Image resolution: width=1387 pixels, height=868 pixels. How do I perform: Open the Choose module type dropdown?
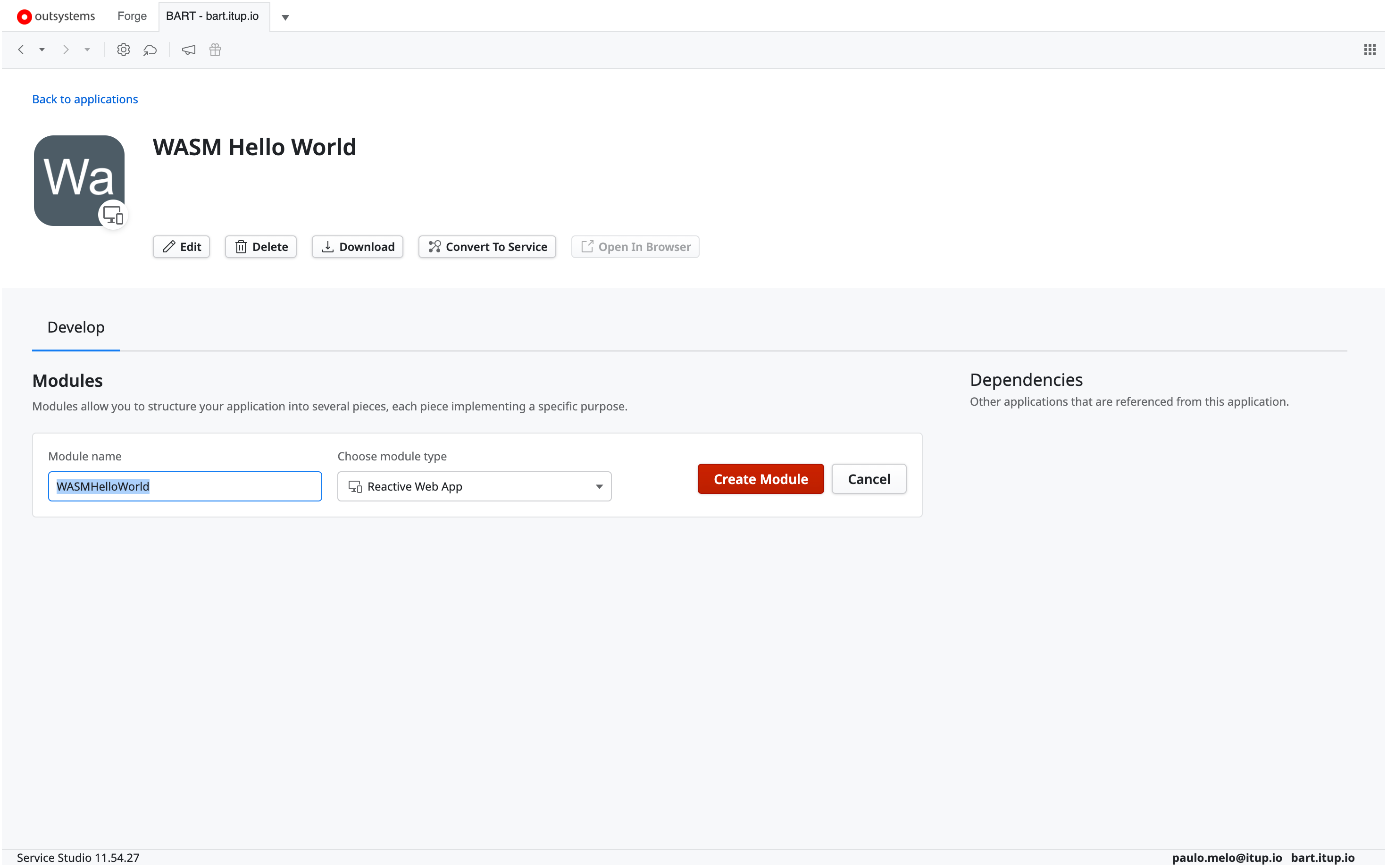pos(475,486)
